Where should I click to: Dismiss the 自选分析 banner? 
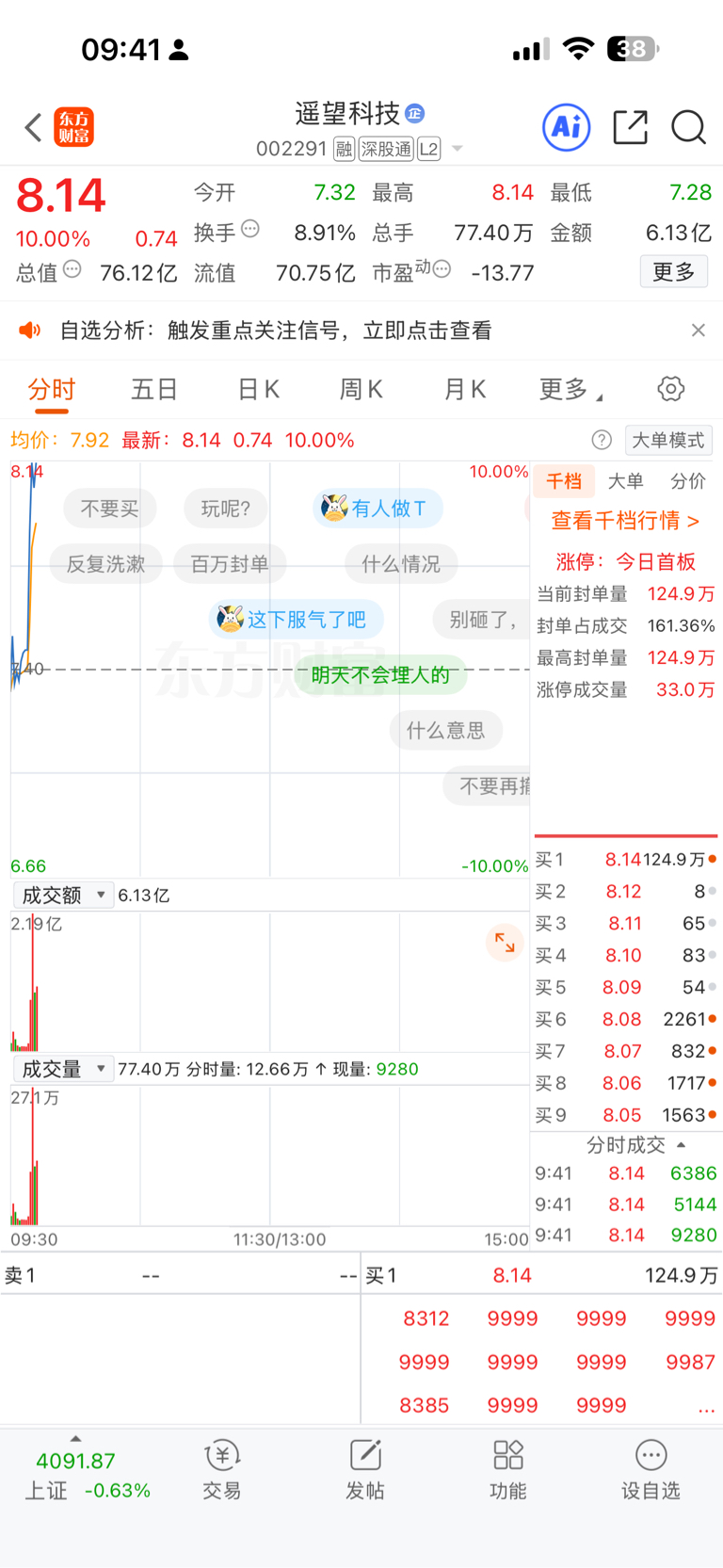click(698, 330)
